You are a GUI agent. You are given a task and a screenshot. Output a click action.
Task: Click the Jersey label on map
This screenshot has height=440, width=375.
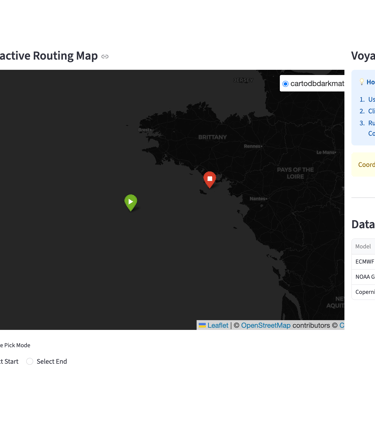243,80
